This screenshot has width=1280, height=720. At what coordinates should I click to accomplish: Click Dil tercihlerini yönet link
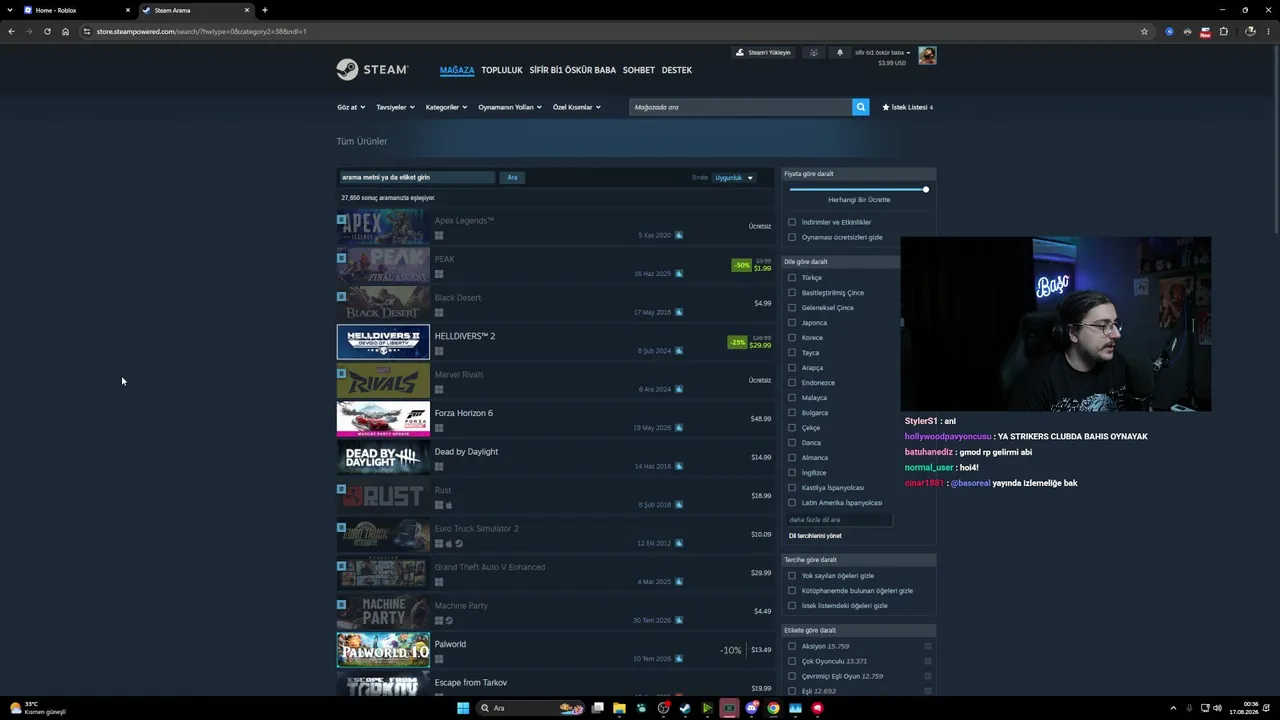815,536
